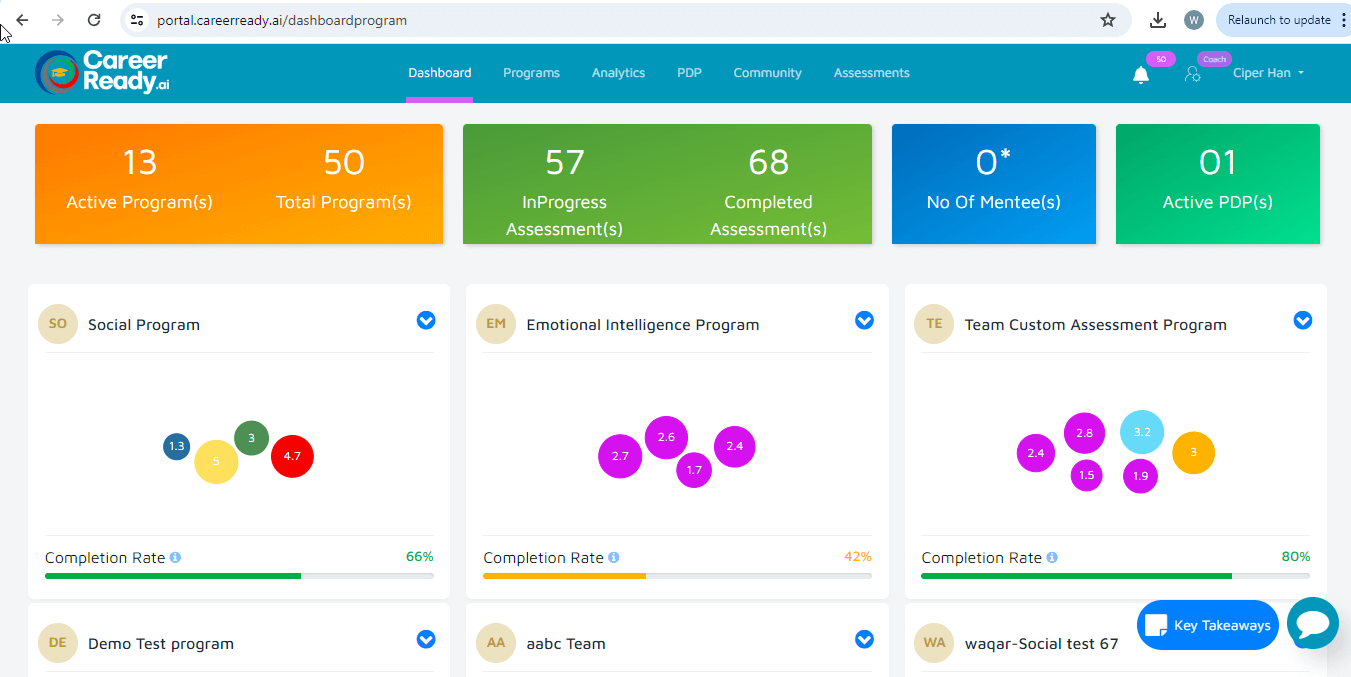Open the chat bubble widget
The height and width of the screenshot is (677, 1351).
pyautogui.click(x=1312, y=624)
